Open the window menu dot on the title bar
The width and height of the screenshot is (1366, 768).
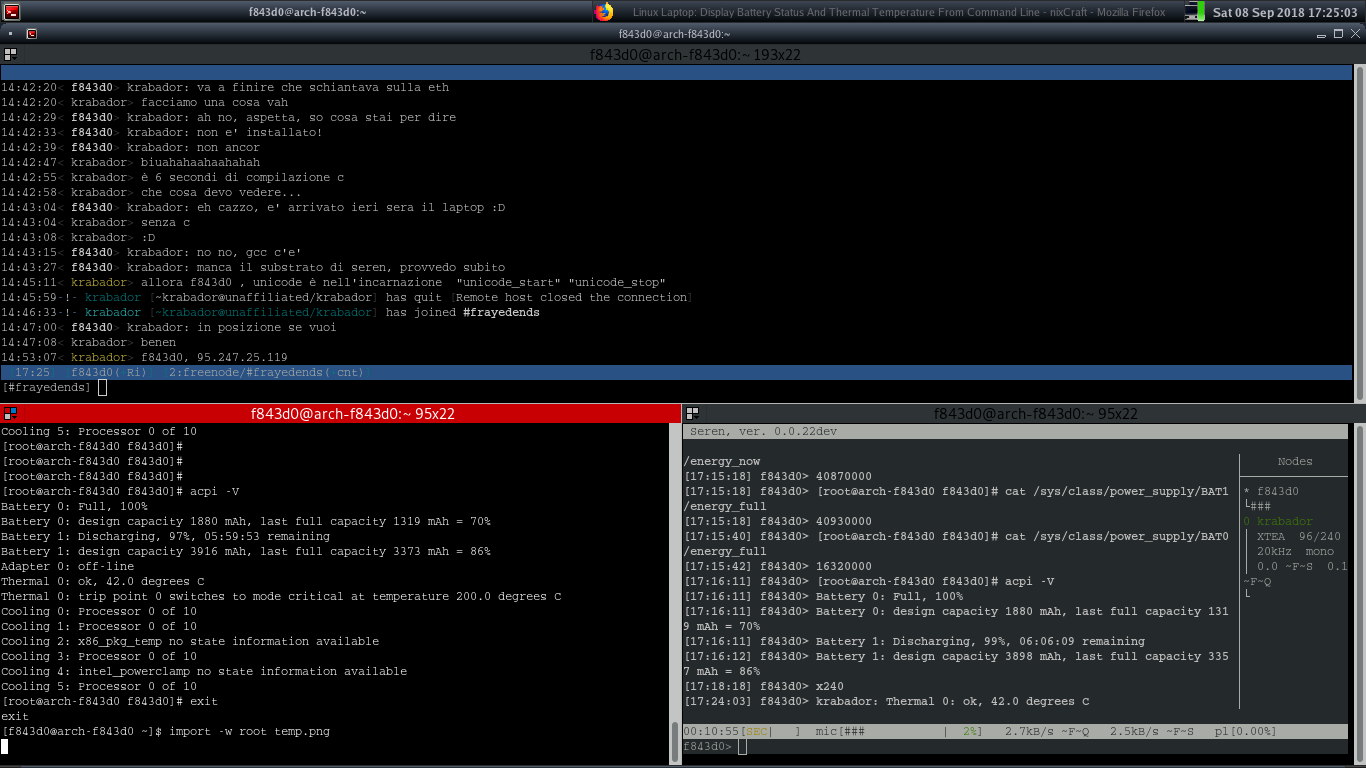tap(10, 33)
